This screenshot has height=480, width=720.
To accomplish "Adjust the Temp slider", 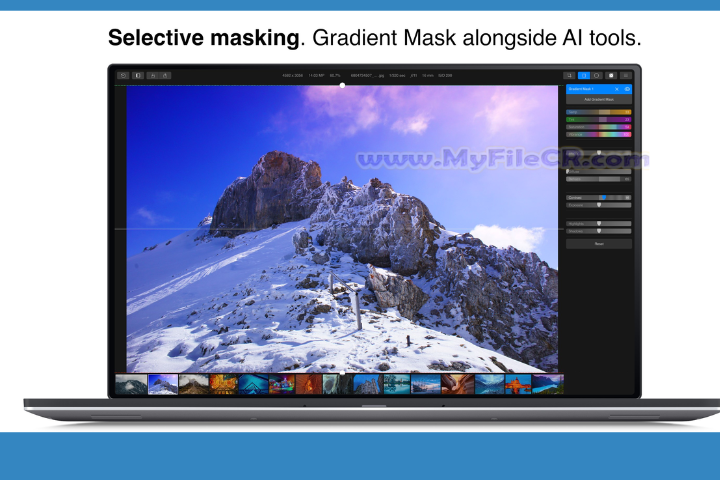I will point(599,112).
